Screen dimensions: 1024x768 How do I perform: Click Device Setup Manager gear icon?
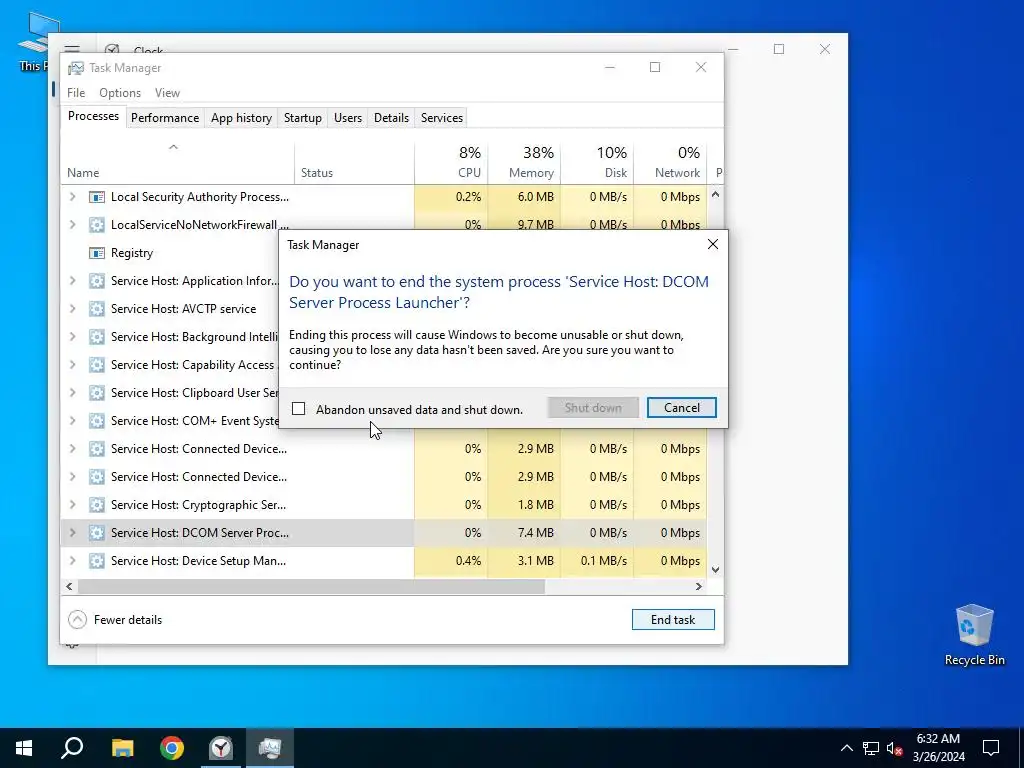97,561
